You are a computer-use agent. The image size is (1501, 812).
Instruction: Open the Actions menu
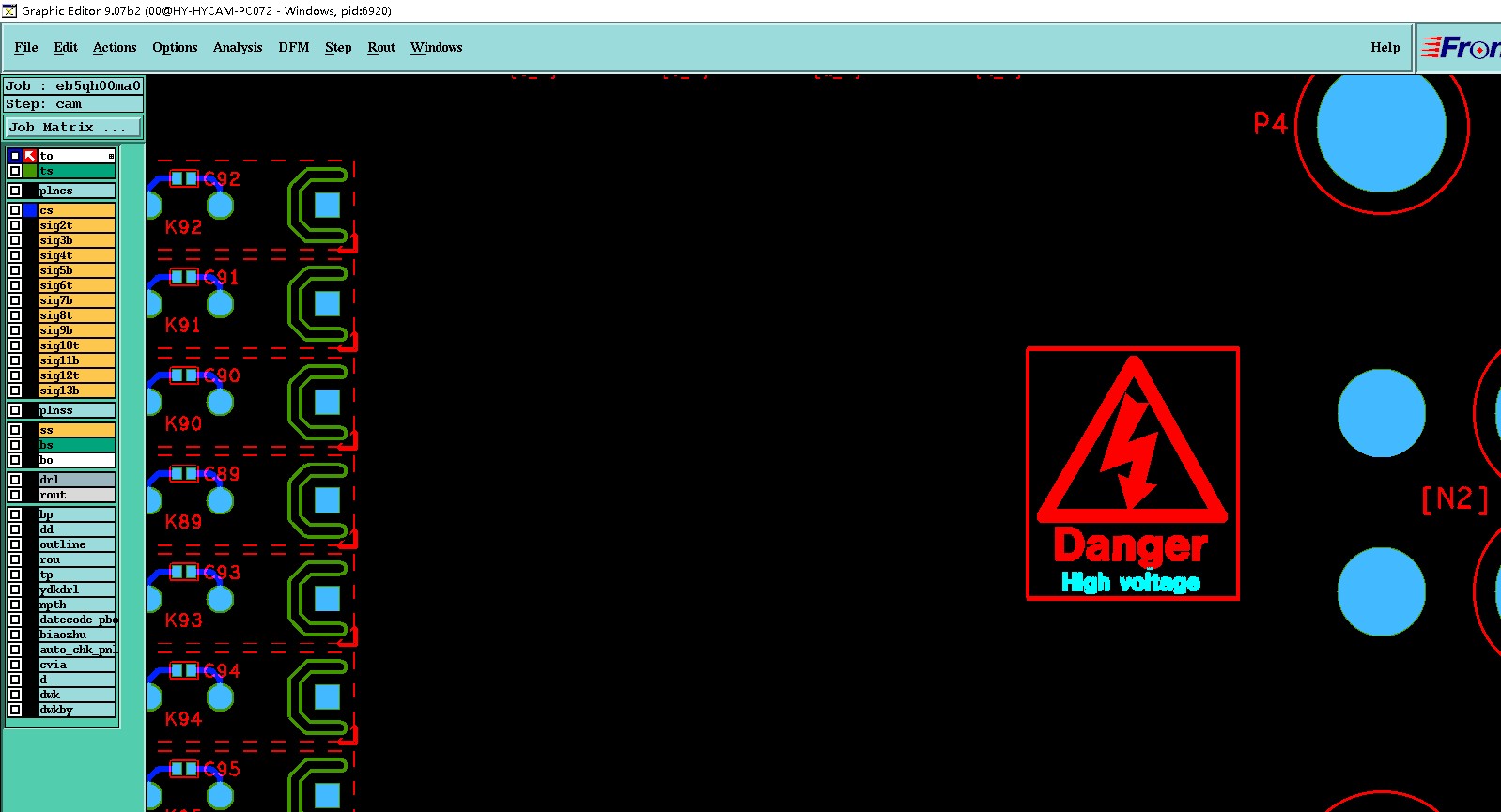pyautogui.click(x=115, y=47)
